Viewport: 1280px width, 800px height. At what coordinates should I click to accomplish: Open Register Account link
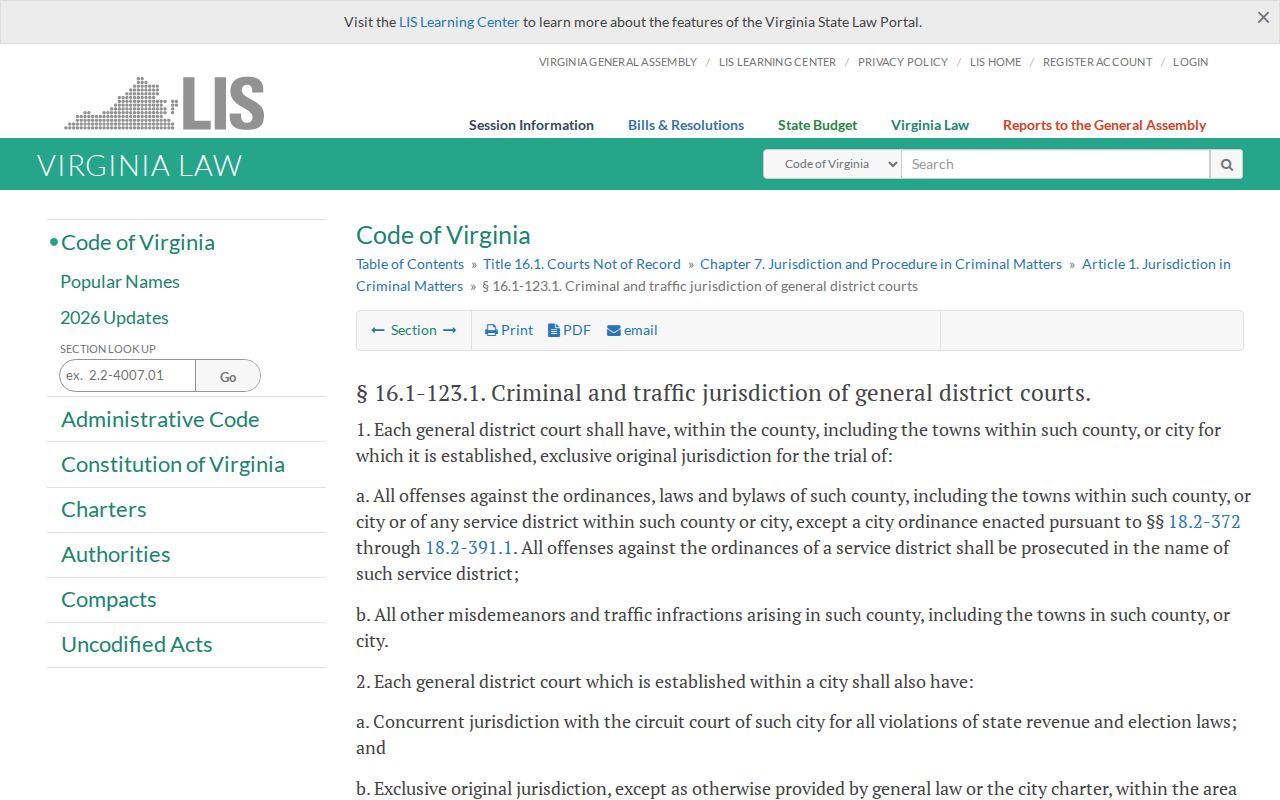click(x=1097, y=62)
